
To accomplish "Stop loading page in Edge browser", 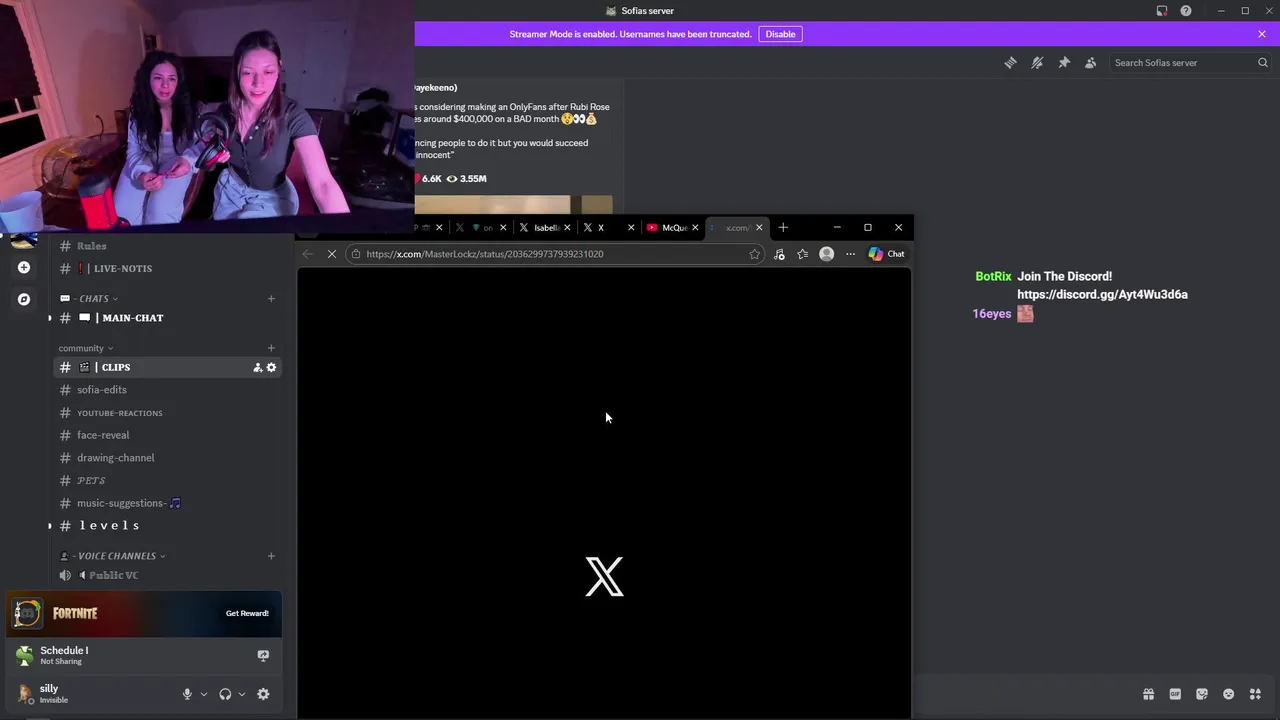I will 332,254.
